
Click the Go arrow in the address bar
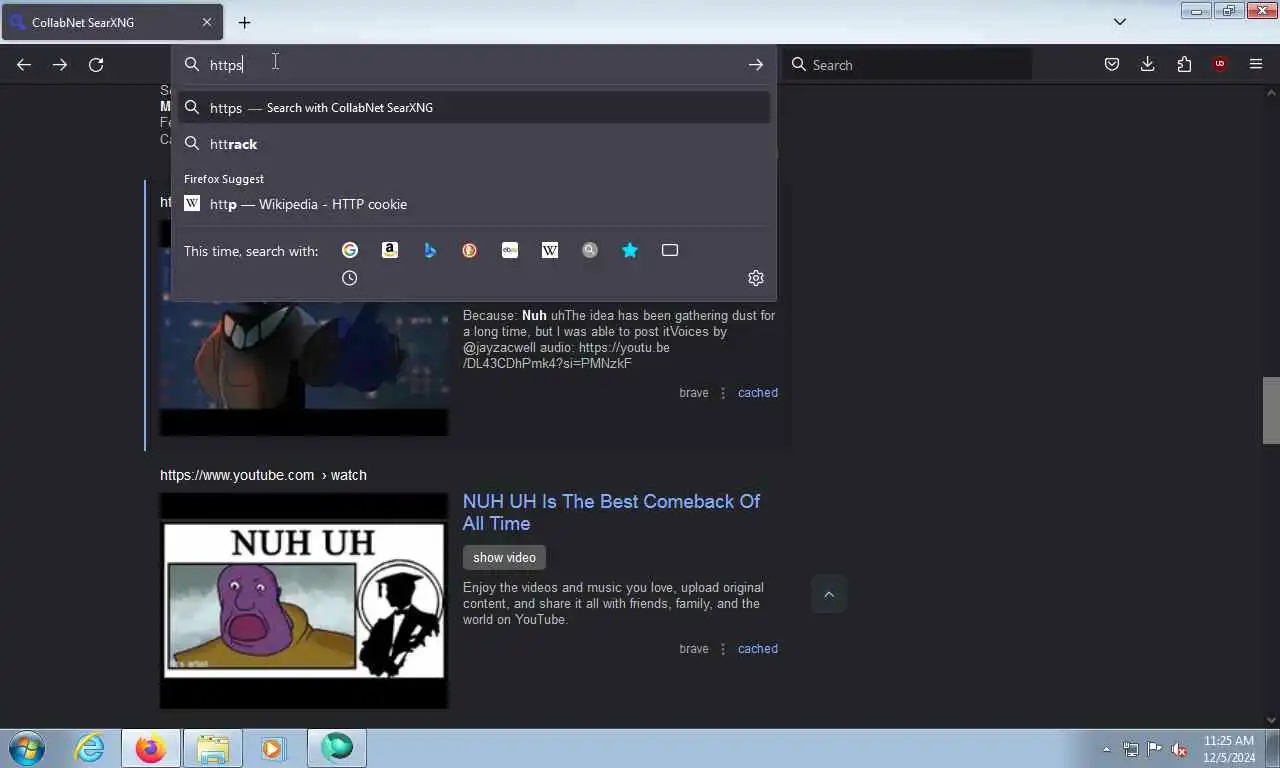pos(756,65)
